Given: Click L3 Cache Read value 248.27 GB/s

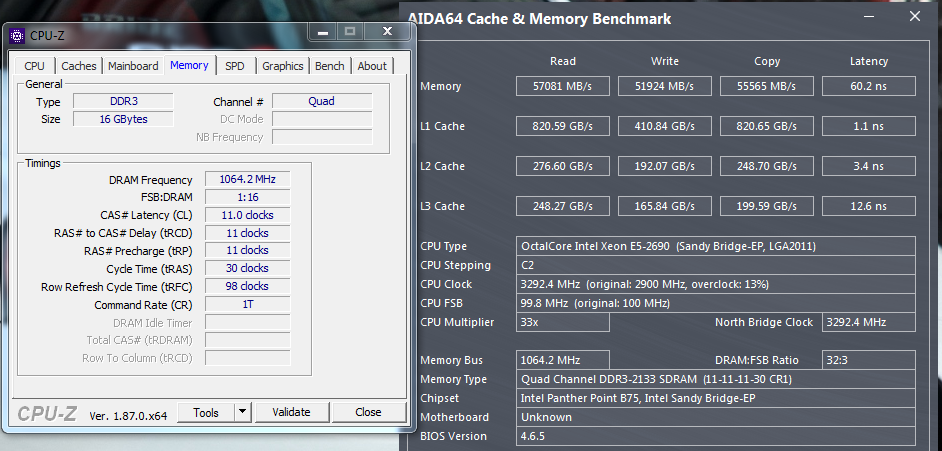Looking at the screenshot, I should point(562,206).
